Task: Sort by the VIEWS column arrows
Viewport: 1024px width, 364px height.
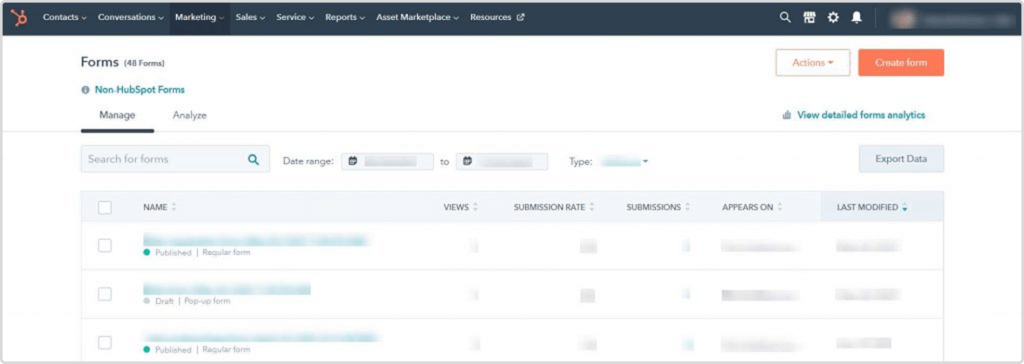Action: tap(475, 207)
